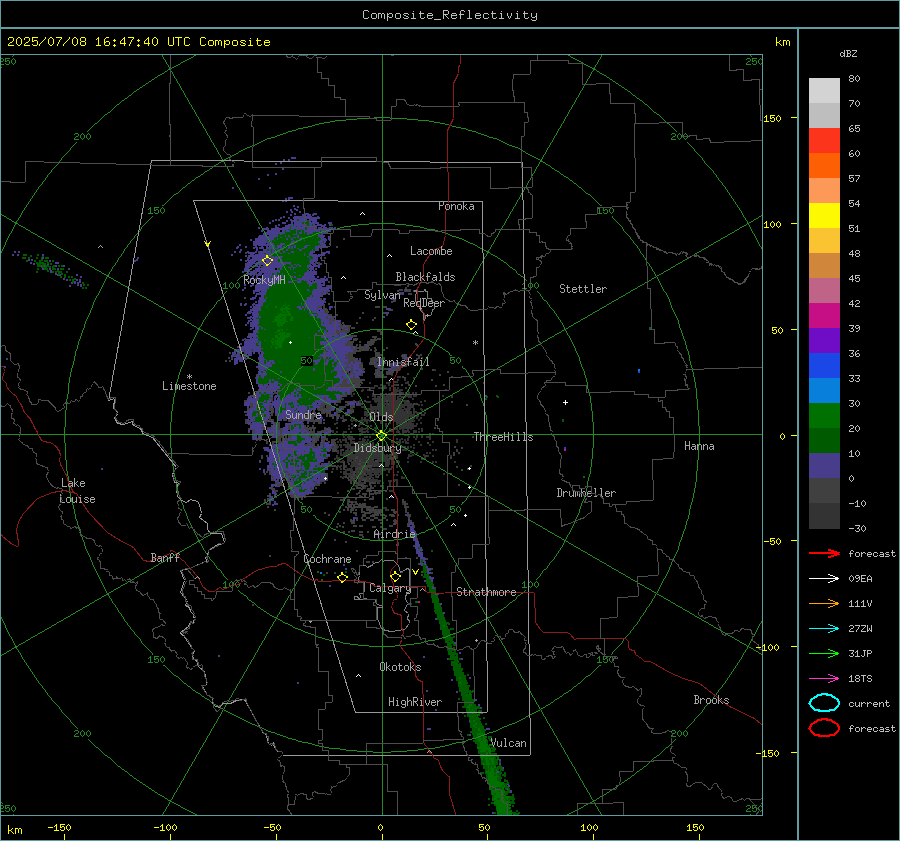Select the yellow diamond marker below RedDeer
This screenshot has height=841, width=900.
point(411,325)
